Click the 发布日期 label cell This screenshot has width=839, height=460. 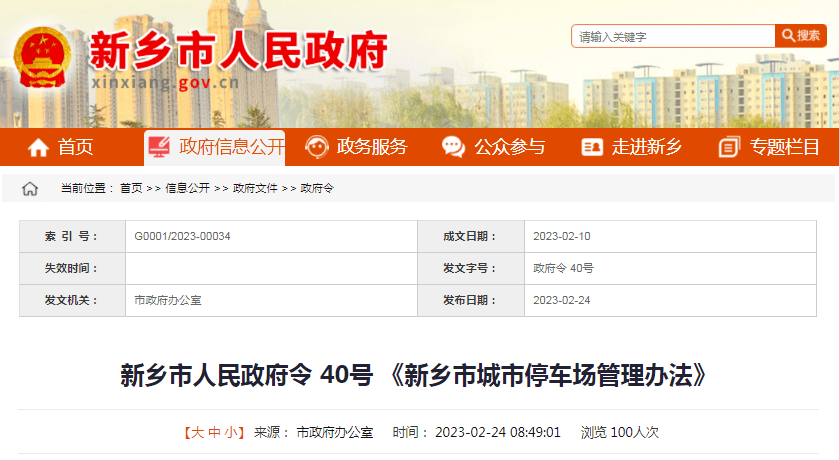[471, 301]
